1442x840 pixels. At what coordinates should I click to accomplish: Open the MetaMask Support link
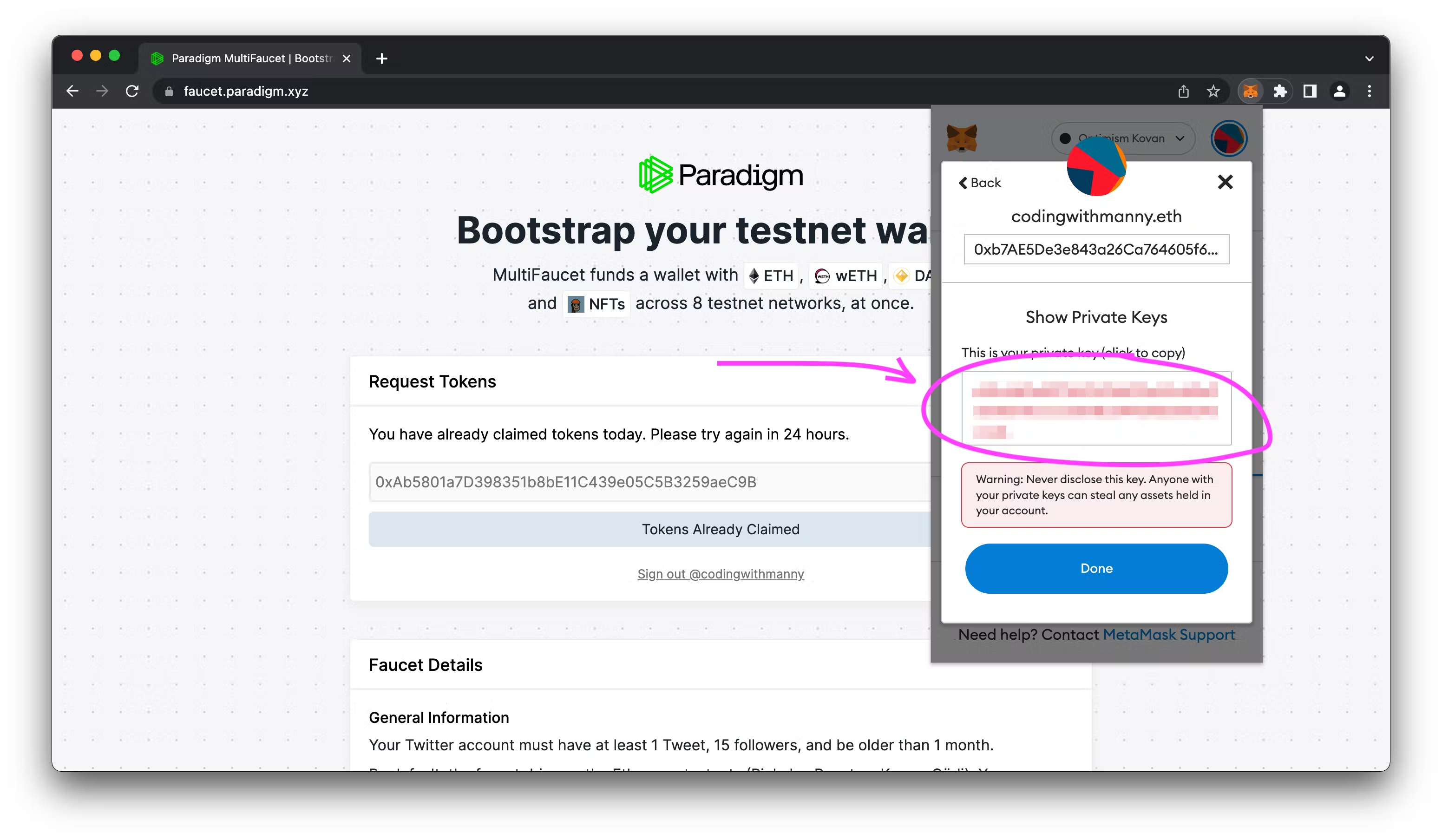1168,635
